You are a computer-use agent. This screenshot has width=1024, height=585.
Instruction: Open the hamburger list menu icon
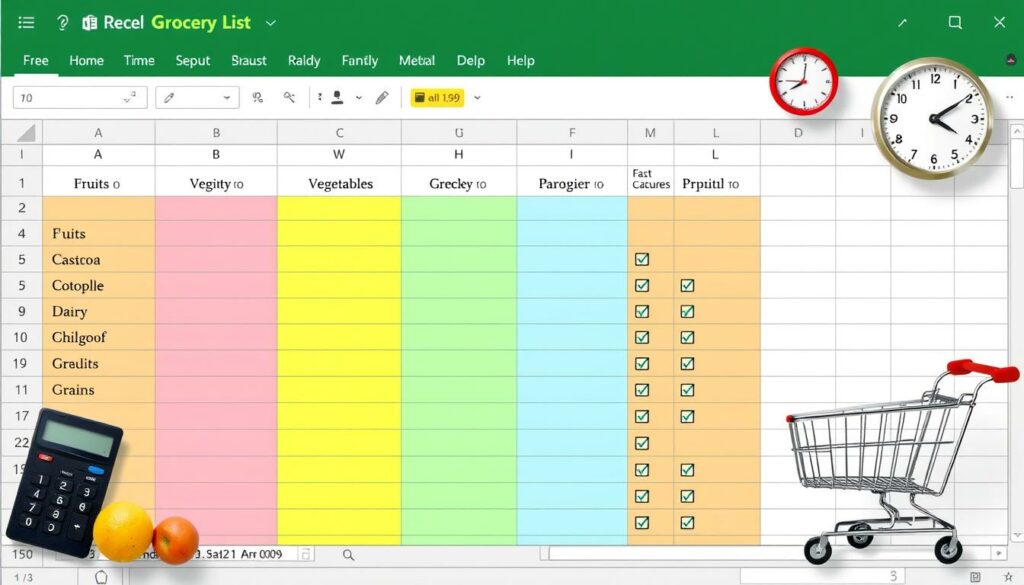tap(26, 23)
